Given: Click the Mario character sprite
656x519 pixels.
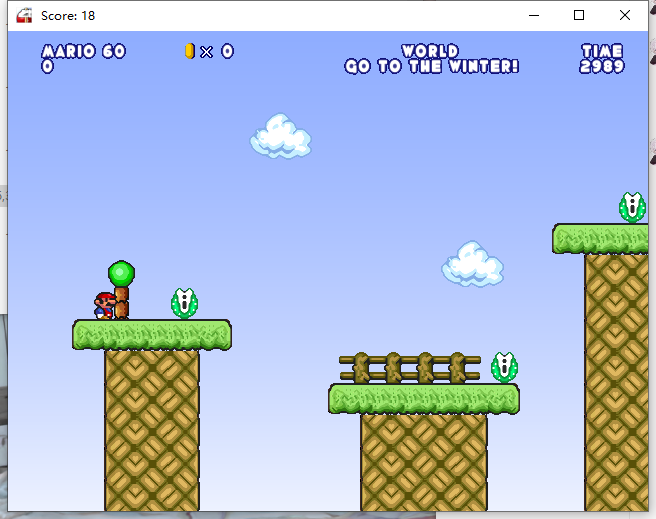Looking at the screenshot, I should click(x=105, y=306).
